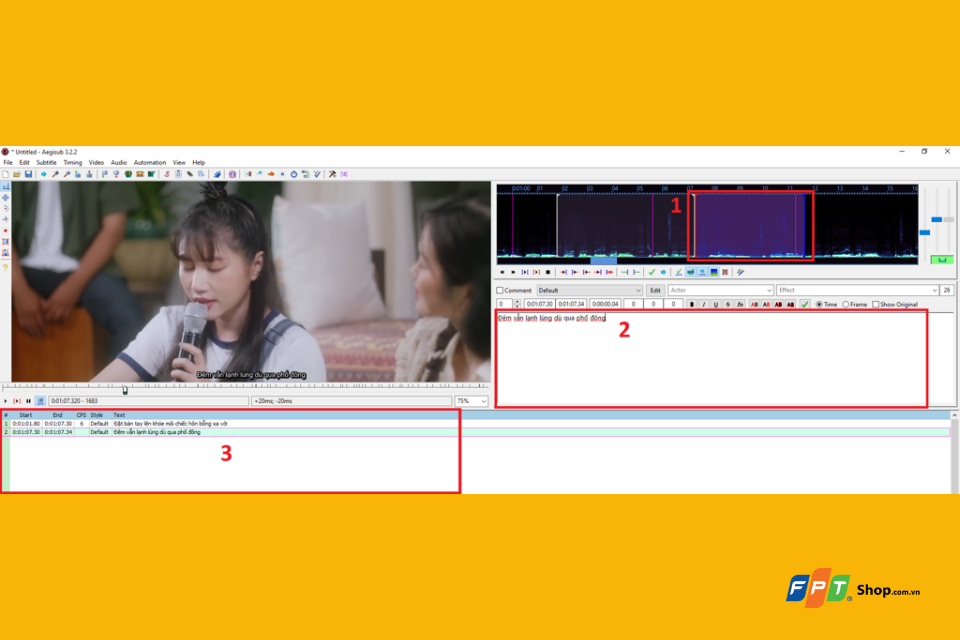The height and width of the screenshot is (640, 960).
Task: Click the video seek bar slider handle
Action: point(125,390)
